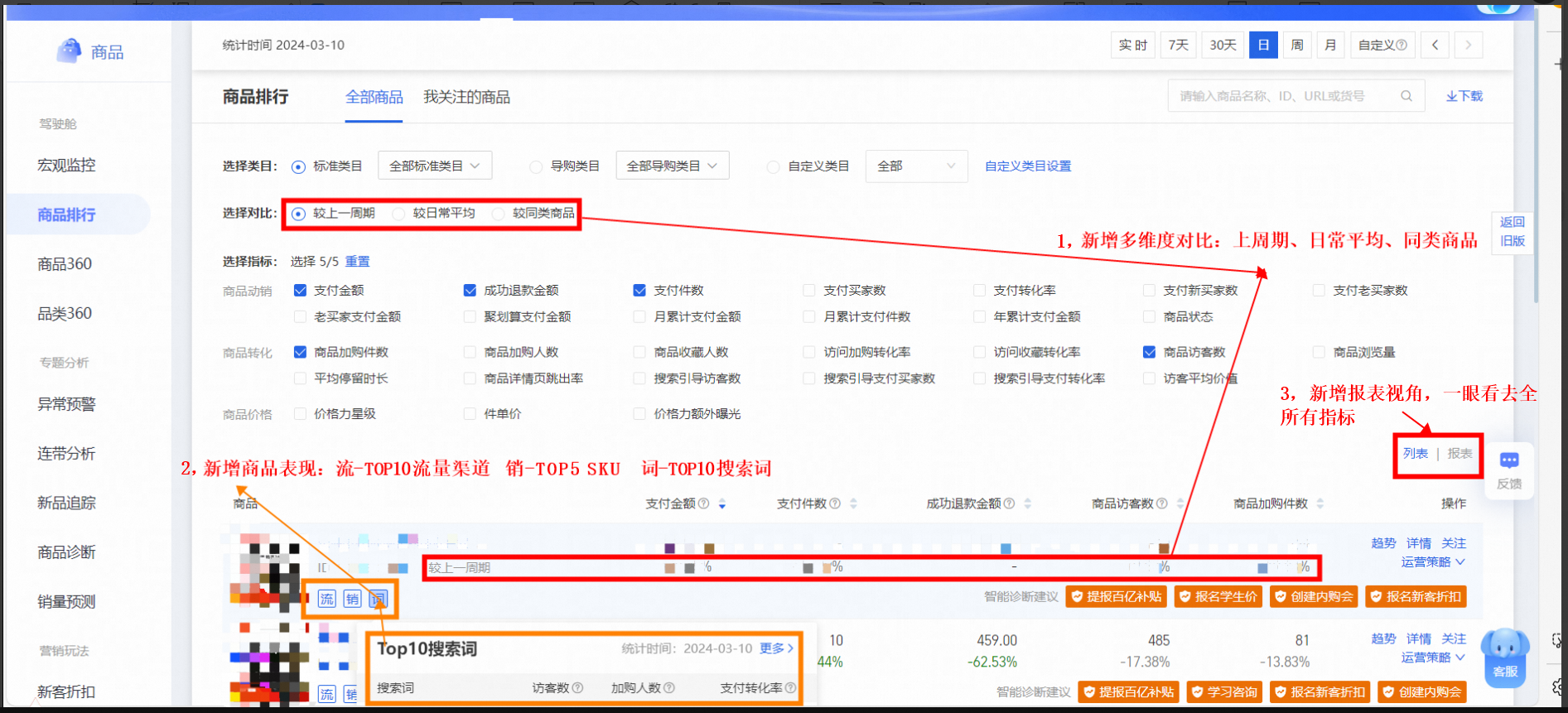Click help icon next to 支付件数 column

click(x=835, y=503)
